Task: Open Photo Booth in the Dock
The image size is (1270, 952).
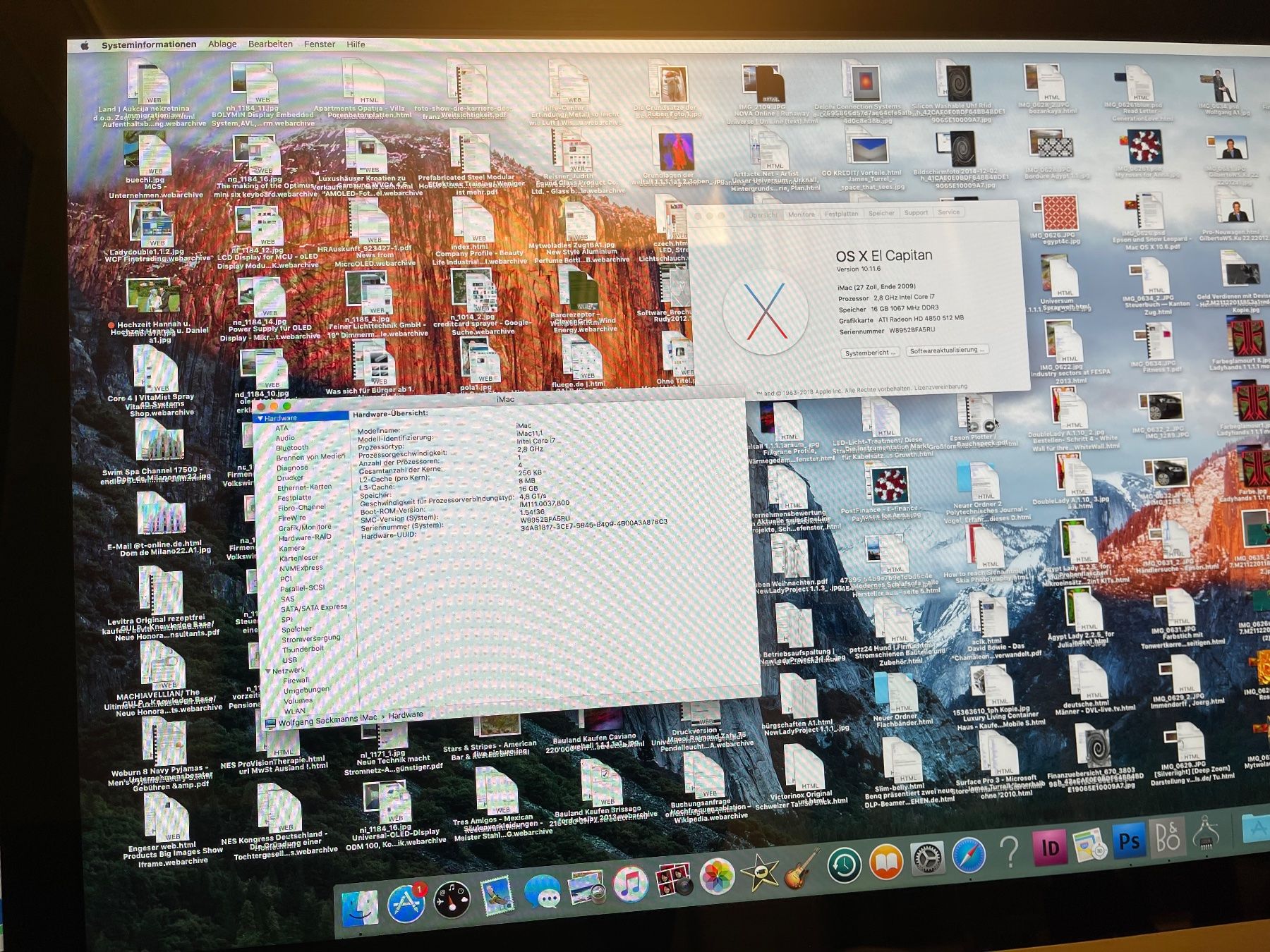Action: point(673,880)
